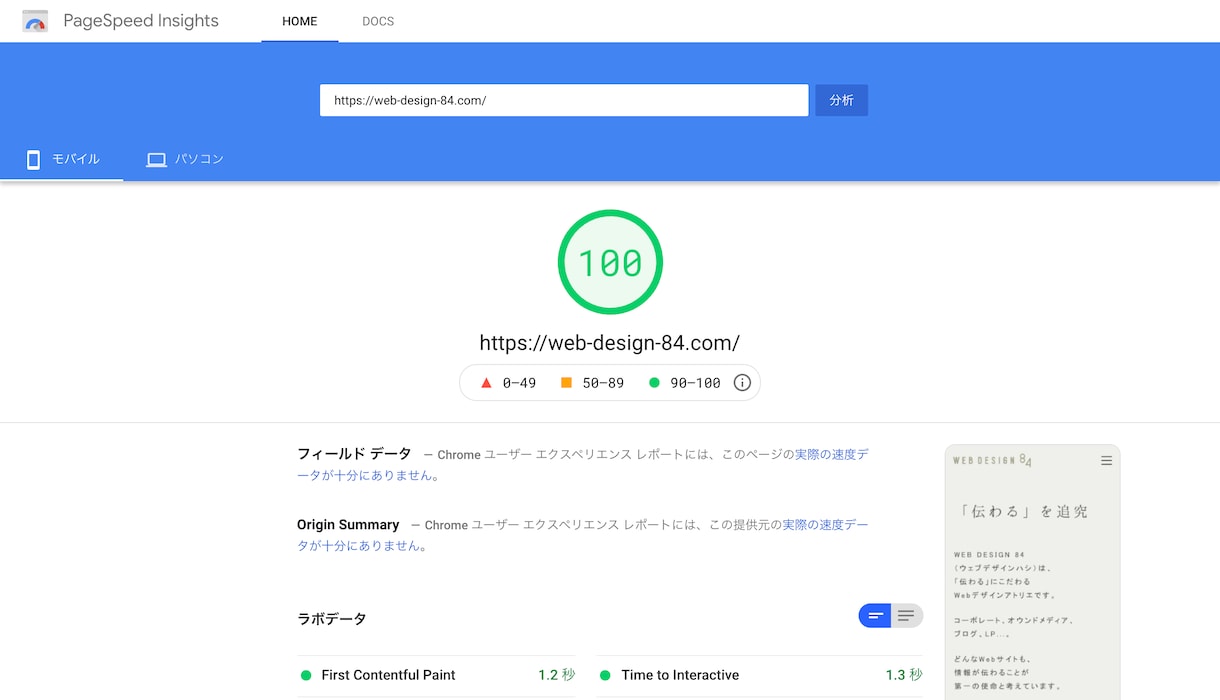Click the mobile page screenshot thumbnail
The width and height of the screenshot is (1220, 700).
(x=1032, y=572)
